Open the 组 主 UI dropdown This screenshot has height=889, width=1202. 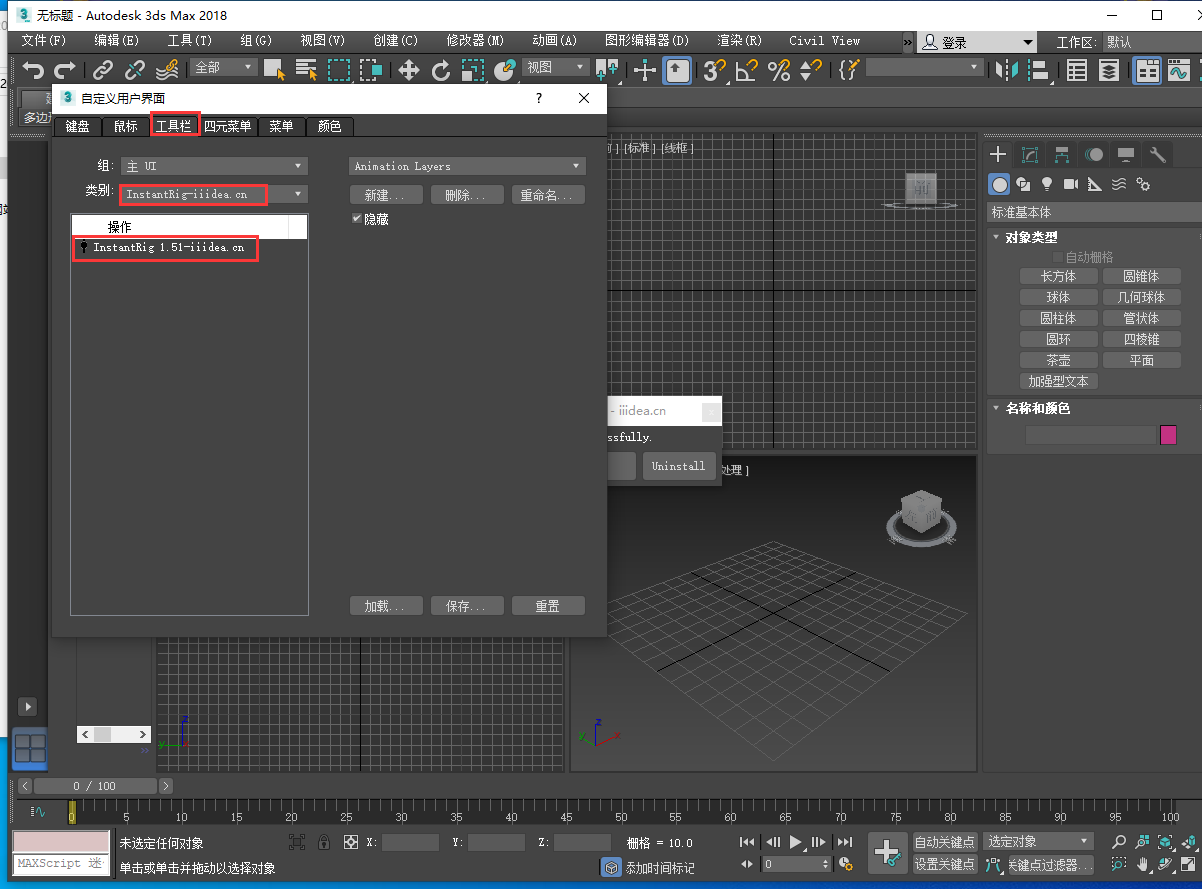(x=214, y=166)
